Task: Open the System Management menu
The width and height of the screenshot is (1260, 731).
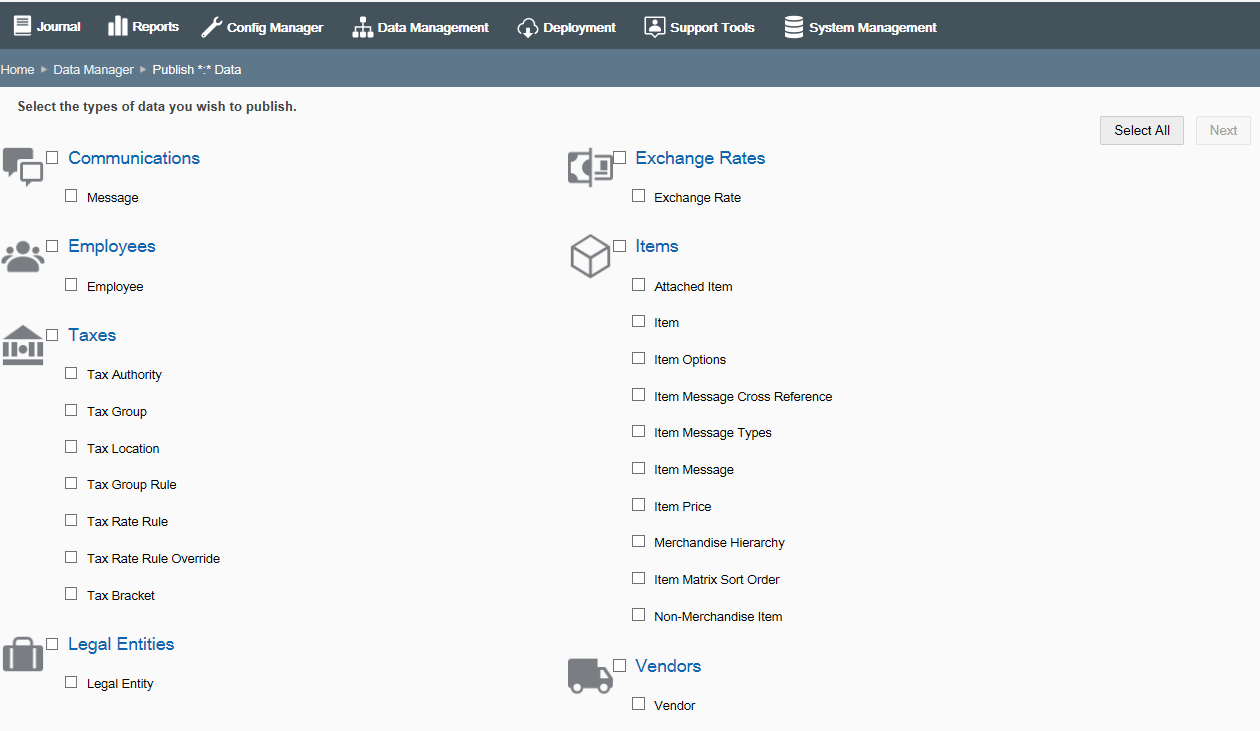Action: tap(860, 27)
